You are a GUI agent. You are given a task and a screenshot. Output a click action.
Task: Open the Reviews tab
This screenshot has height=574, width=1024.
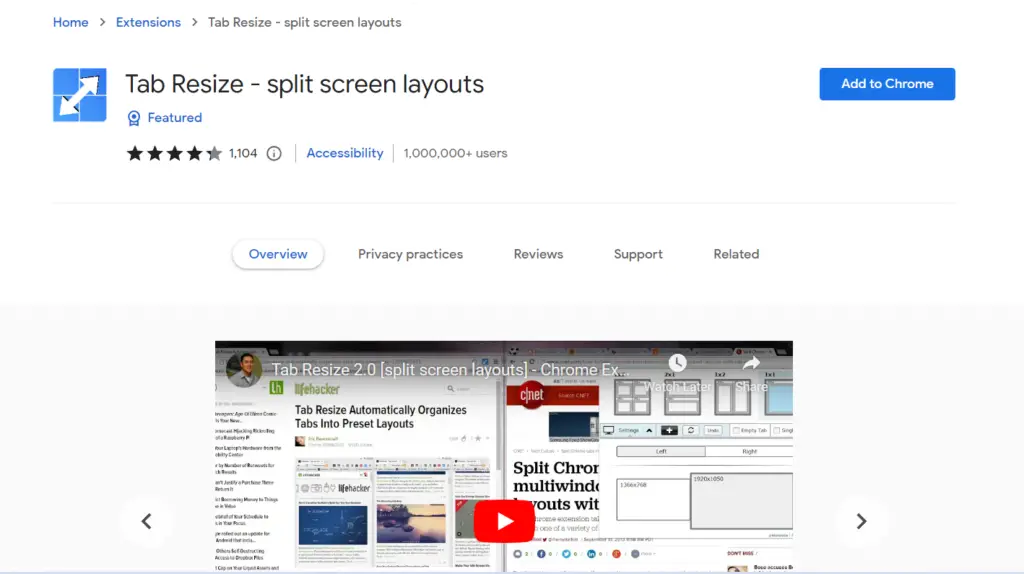[538, 254]
